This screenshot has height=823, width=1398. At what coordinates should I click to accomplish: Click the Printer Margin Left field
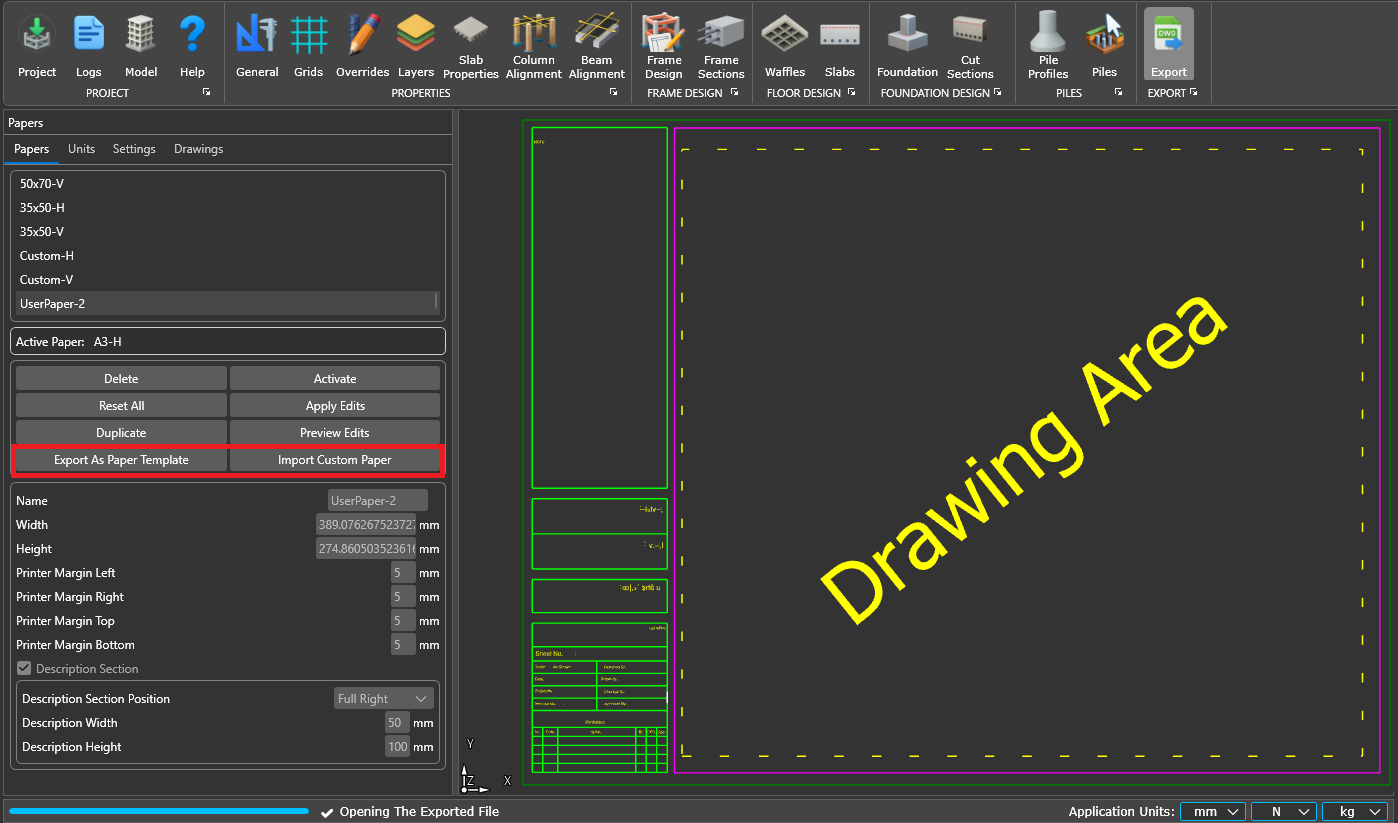(402, 573)
